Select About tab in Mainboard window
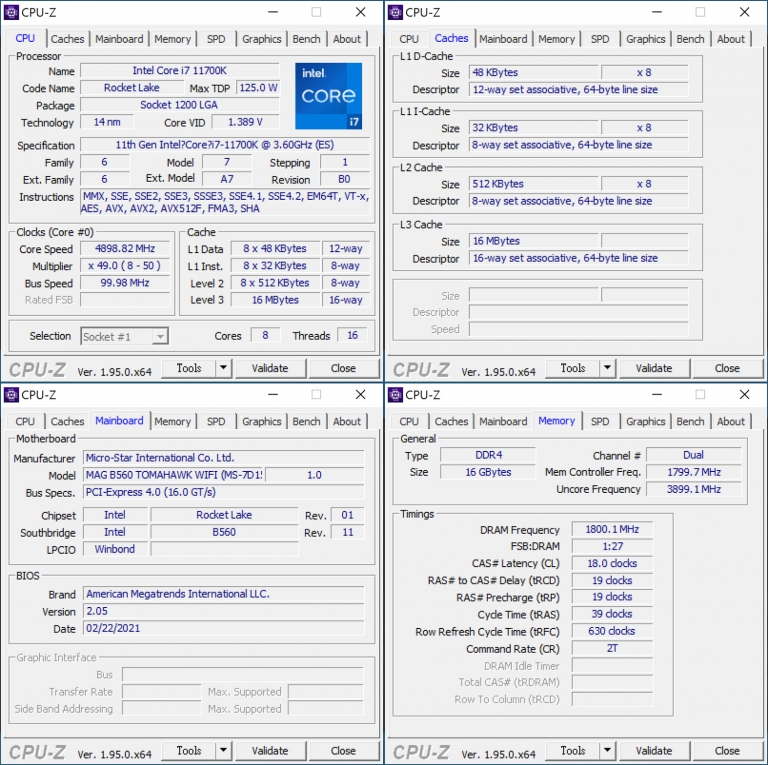 coord(347,422)
